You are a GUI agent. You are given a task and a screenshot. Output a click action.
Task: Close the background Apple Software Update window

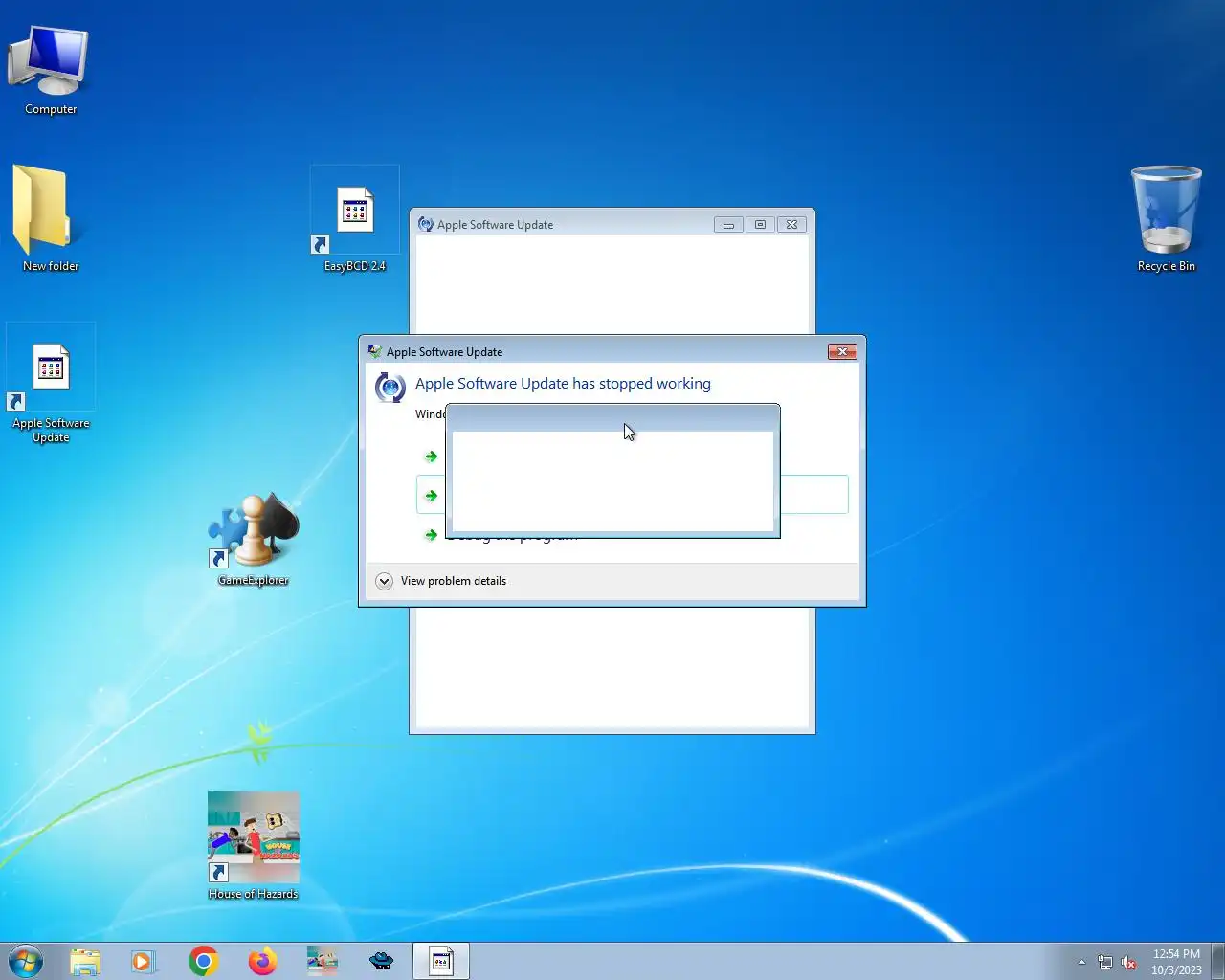click(x=791, y=225)
